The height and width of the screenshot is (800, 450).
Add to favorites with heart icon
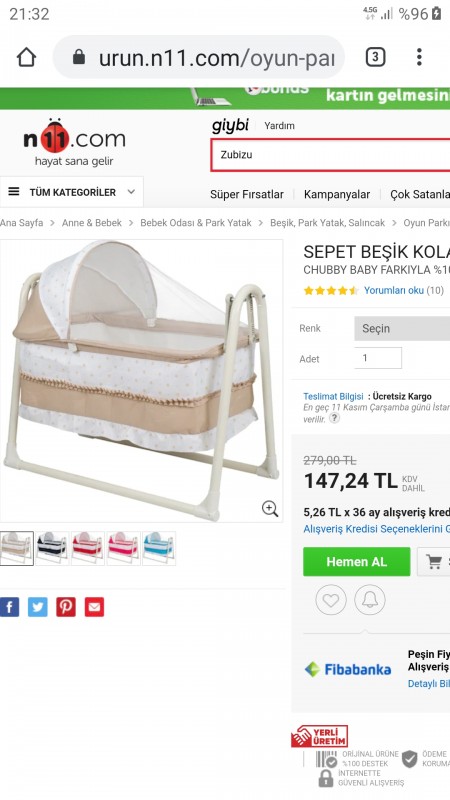[x=331, y=600]
